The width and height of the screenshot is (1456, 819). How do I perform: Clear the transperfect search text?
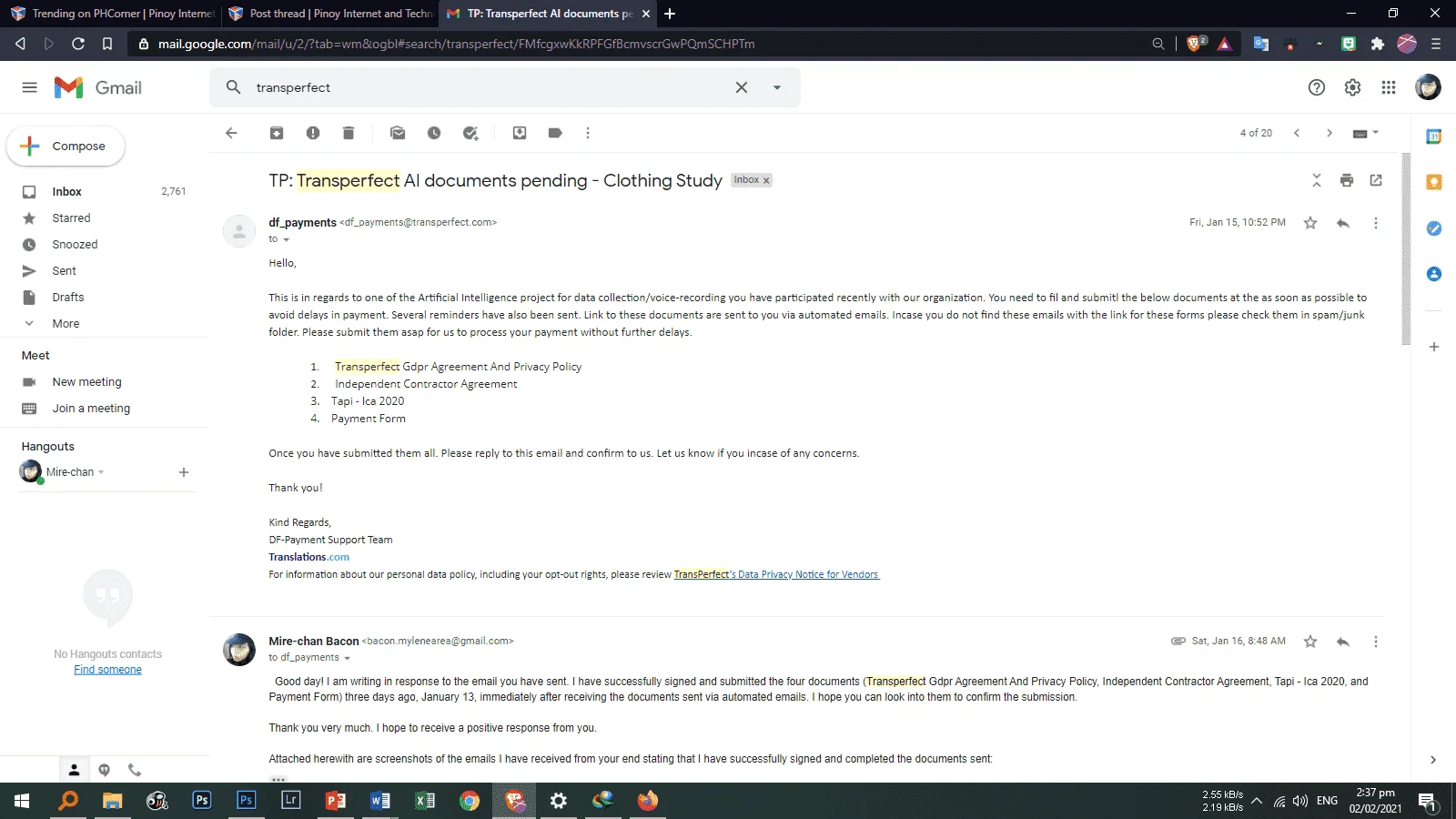(x=742, y=87)
